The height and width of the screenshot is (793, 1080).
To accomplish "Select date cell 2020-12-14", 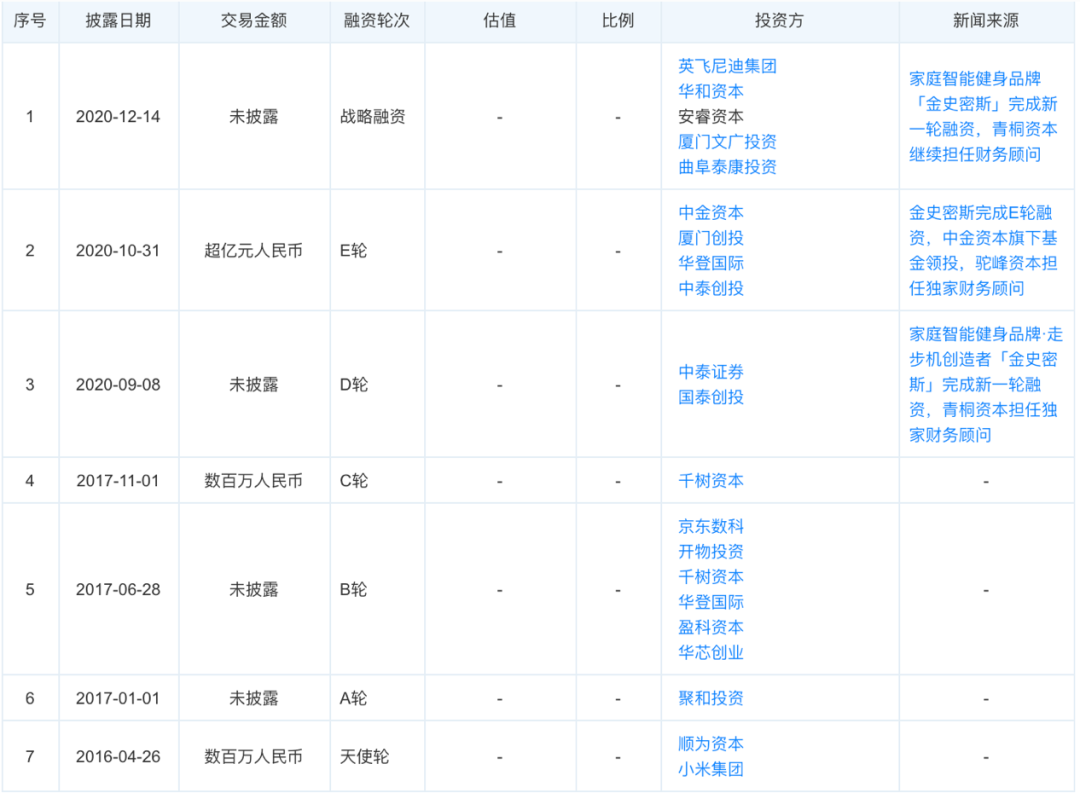I will tap(118, 116).
